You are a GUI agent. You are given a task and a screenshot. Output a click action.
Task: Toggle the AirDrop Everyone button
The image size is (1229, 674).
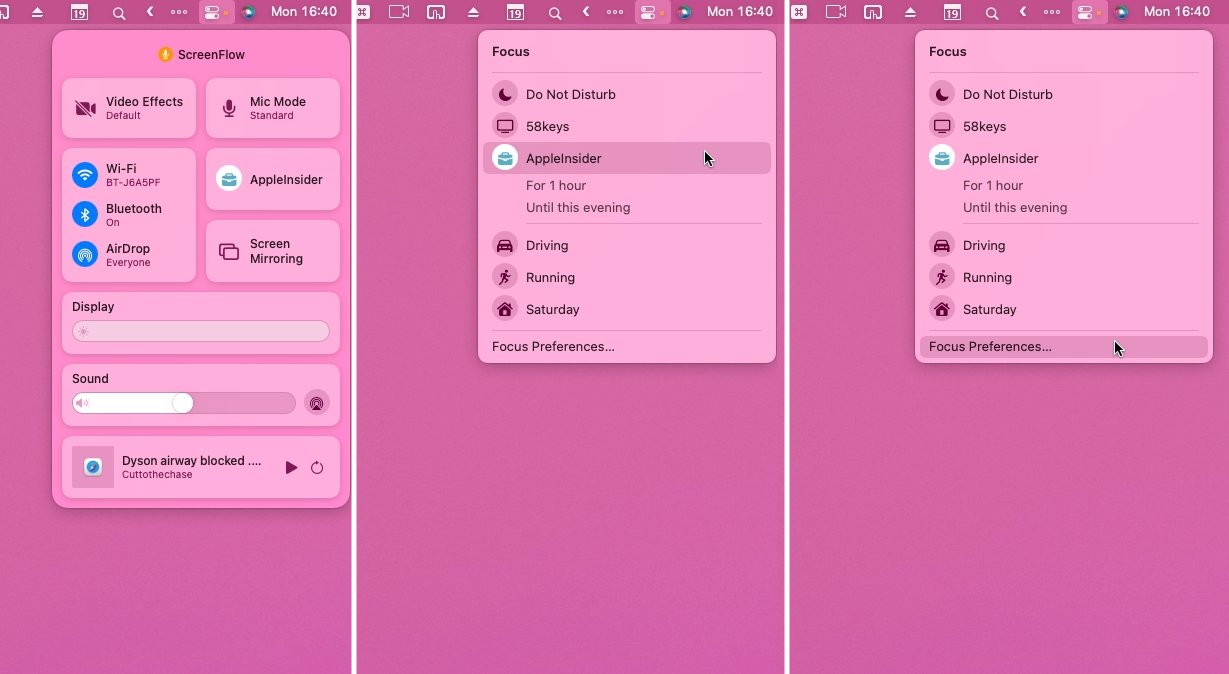pos(85,254)
